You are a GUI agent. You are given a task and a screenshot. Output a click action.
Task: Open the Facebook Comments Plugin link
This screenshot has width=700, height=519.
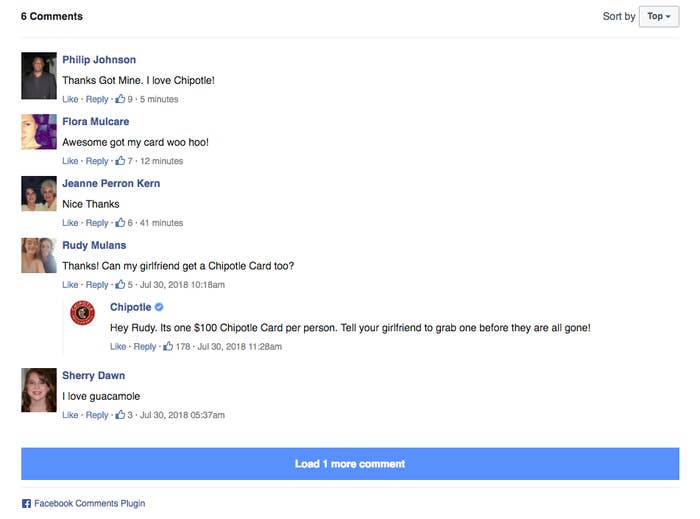coord(90,503)
